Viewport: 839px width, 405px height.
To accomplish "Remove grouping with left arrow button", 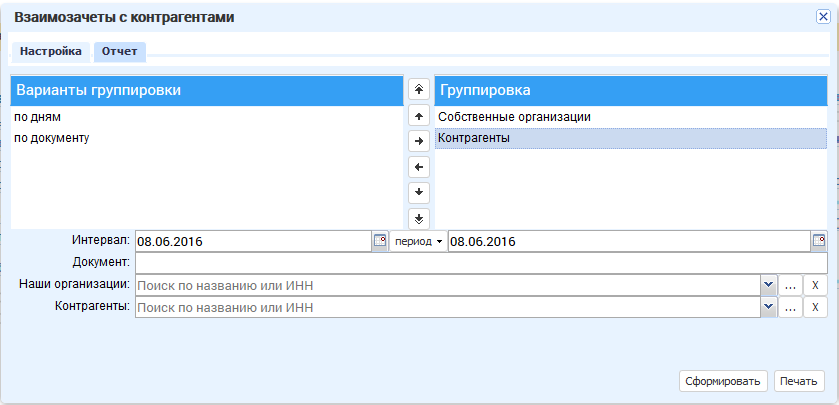I will (419, 167).
